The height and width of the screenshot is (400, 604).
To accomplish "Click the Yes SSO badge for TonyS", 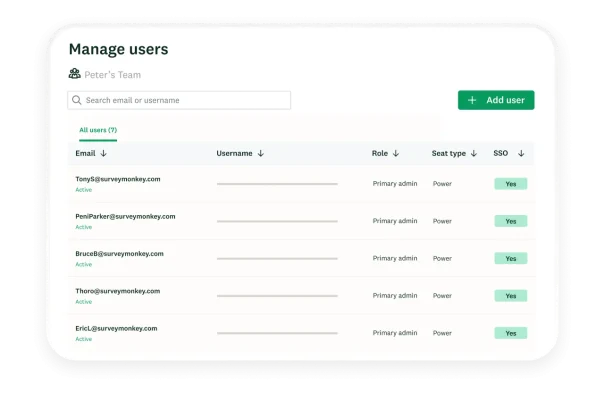I will (x=510, y=184).
